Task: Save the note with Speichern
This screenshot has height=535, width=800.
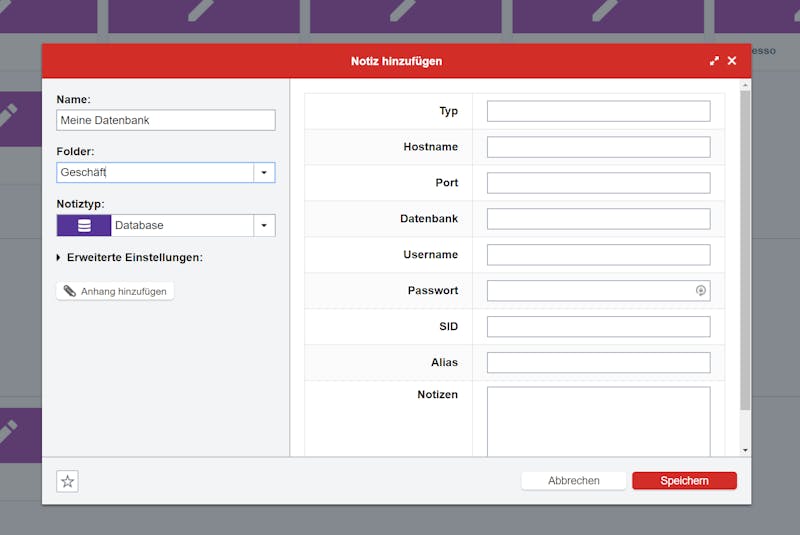Action: 684,480
